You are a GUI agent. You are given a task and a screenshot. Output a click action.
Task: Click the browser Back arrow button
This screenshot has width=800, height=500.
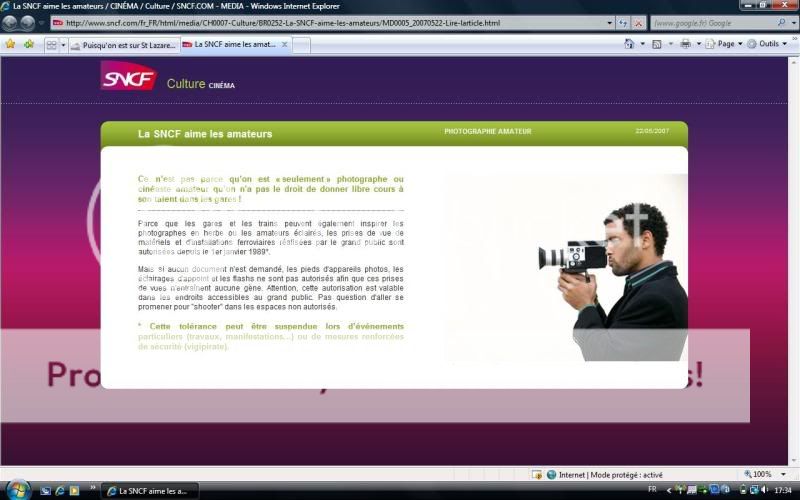[11, 22]
